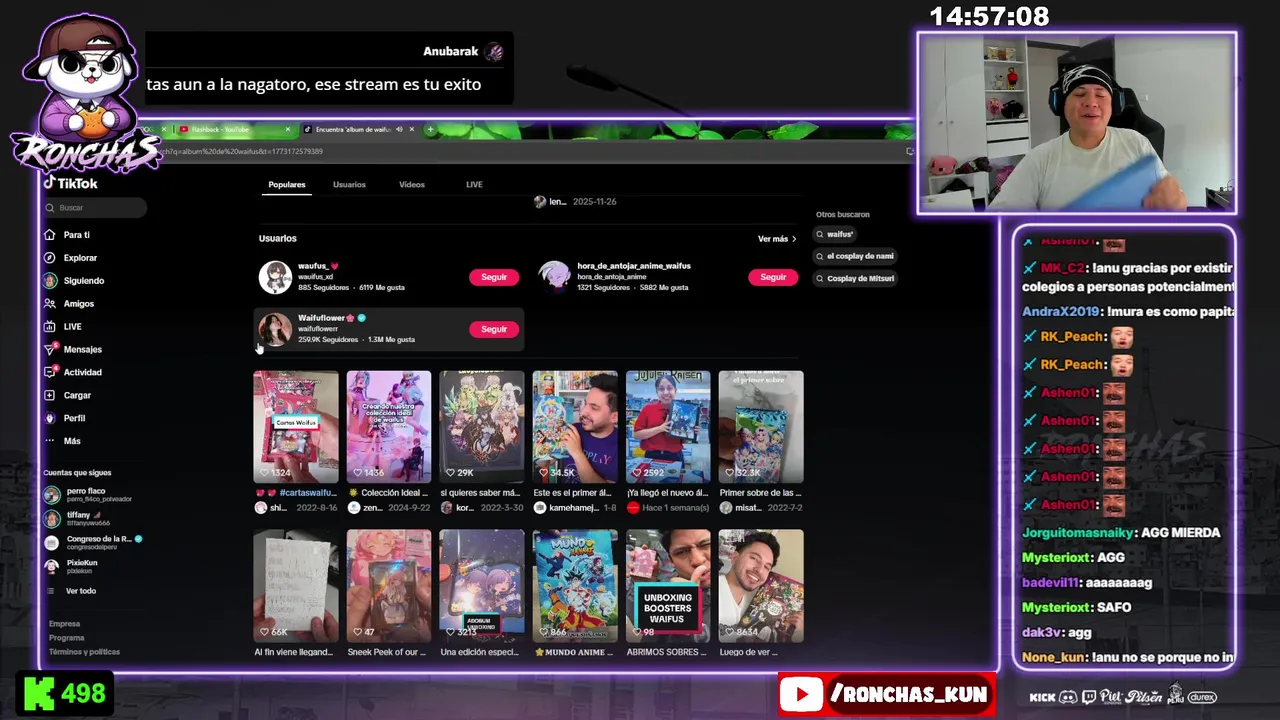Open followed account perro flaco
Image resolution: width=1280 pixels, height=720 pixels.
click(x=88, y=495)
